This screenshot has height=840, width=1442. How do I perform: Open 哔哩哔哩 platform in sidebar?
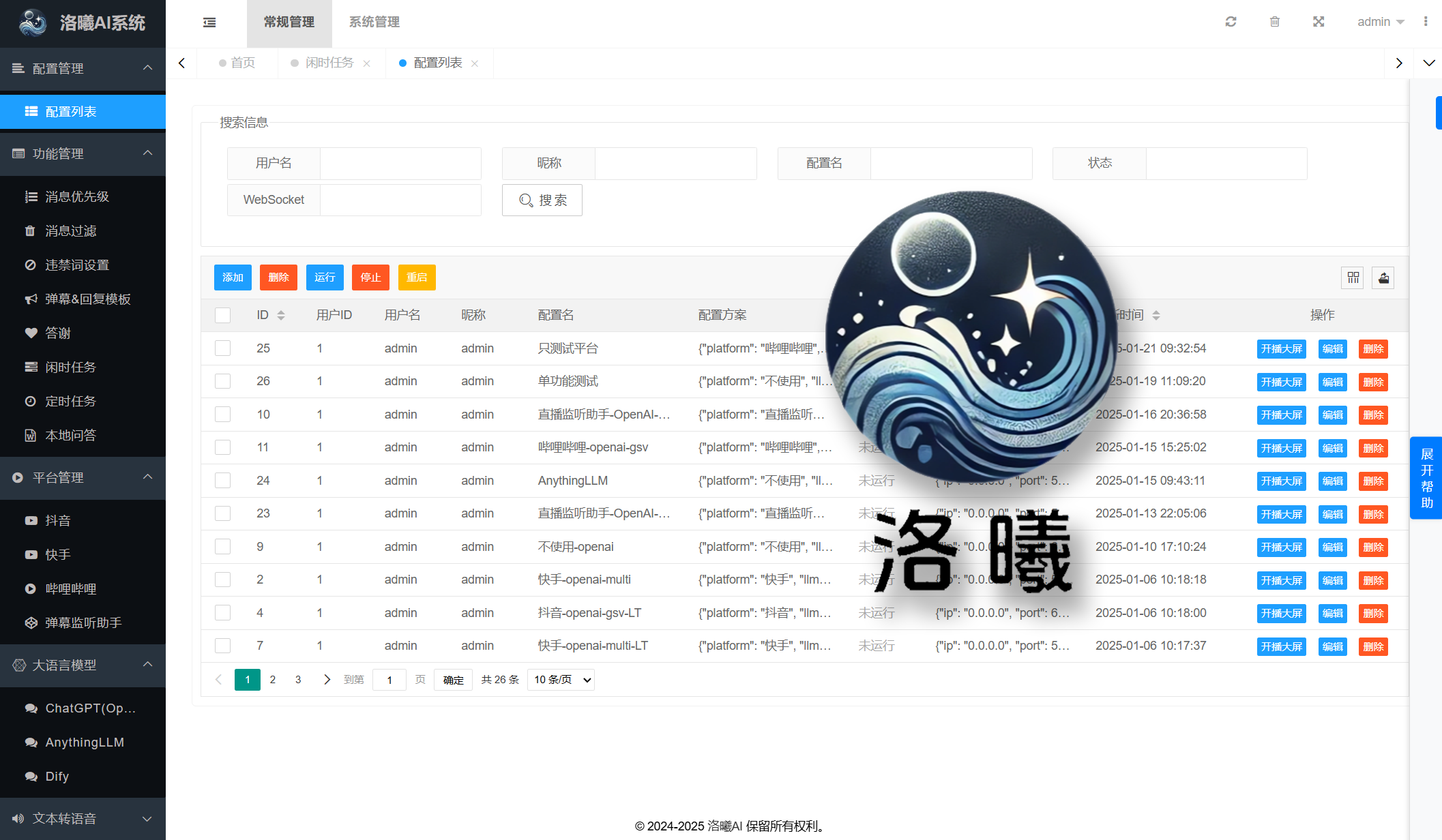[x=70, y=588]
